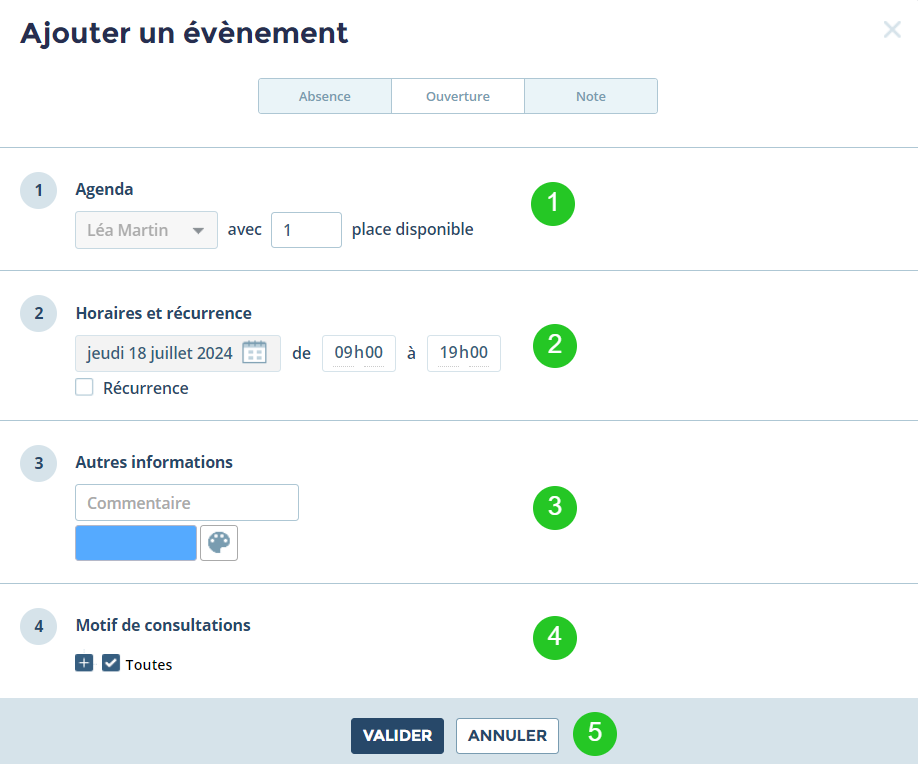918x764 pixels.
Task: Open the color palette picker icon
Action: (x=219, y=543)
